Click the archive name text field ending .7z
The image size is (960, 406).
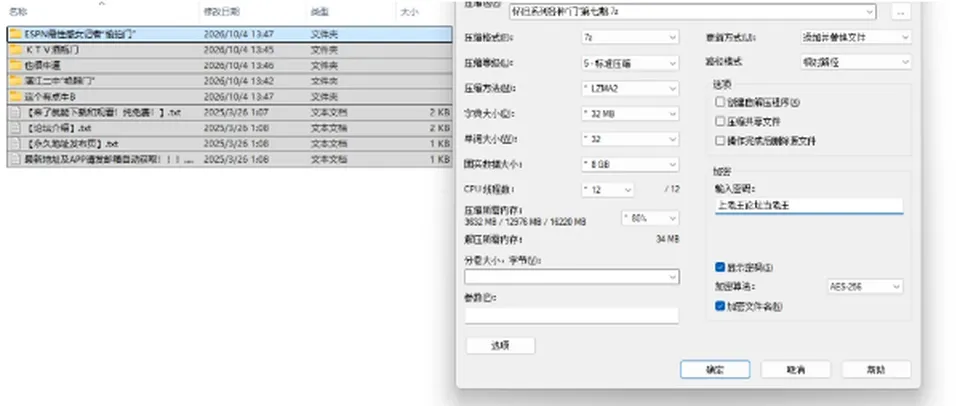(x=694, y=12)
